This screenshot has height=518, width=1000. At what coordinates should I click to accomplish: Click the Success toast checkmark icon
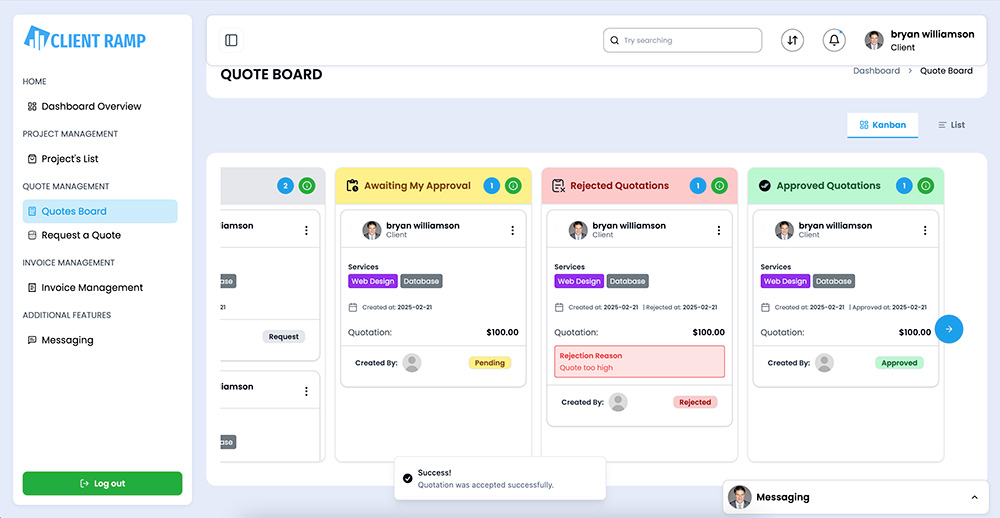click(408, 478)
